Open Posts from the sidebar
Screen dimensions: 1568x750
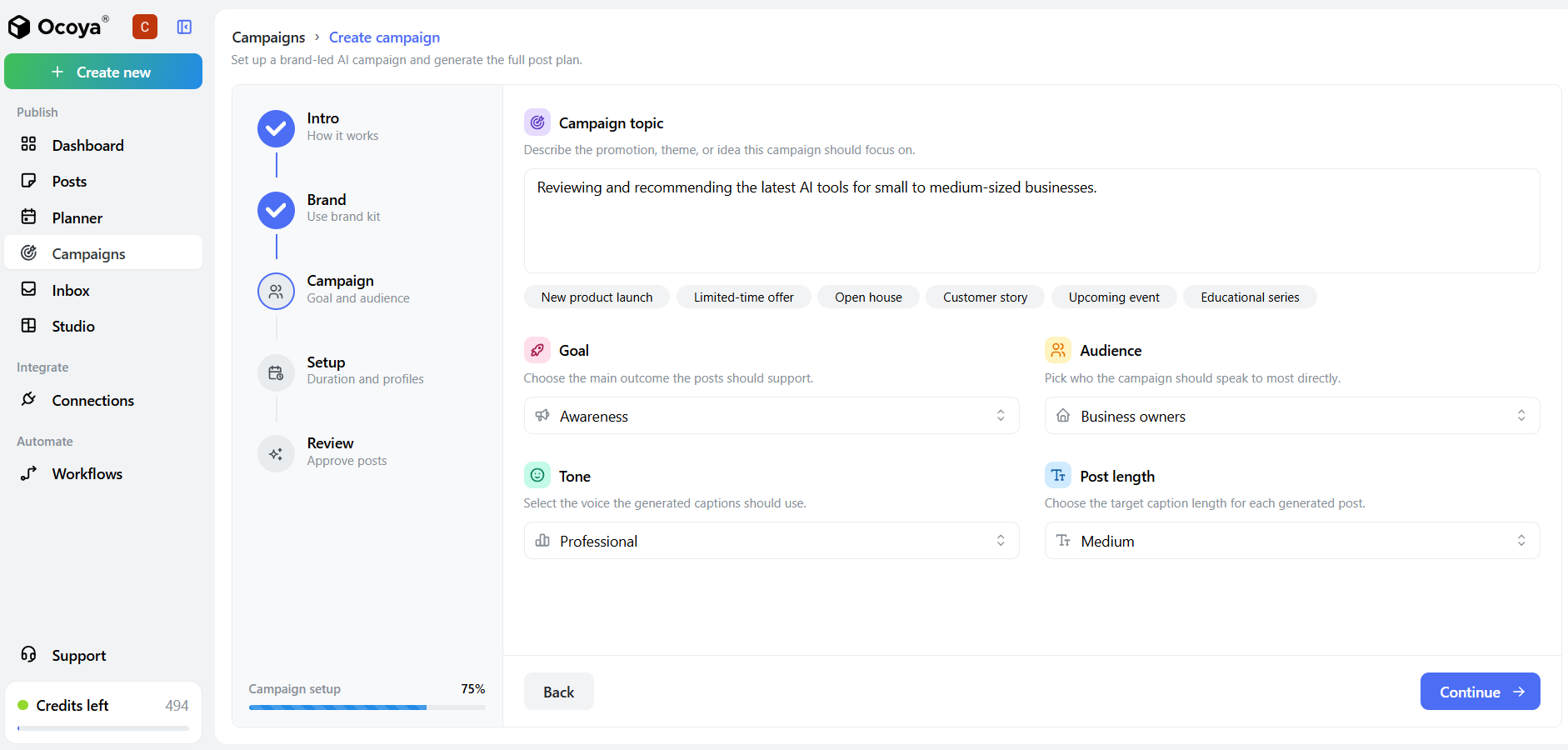coord(103,181)
